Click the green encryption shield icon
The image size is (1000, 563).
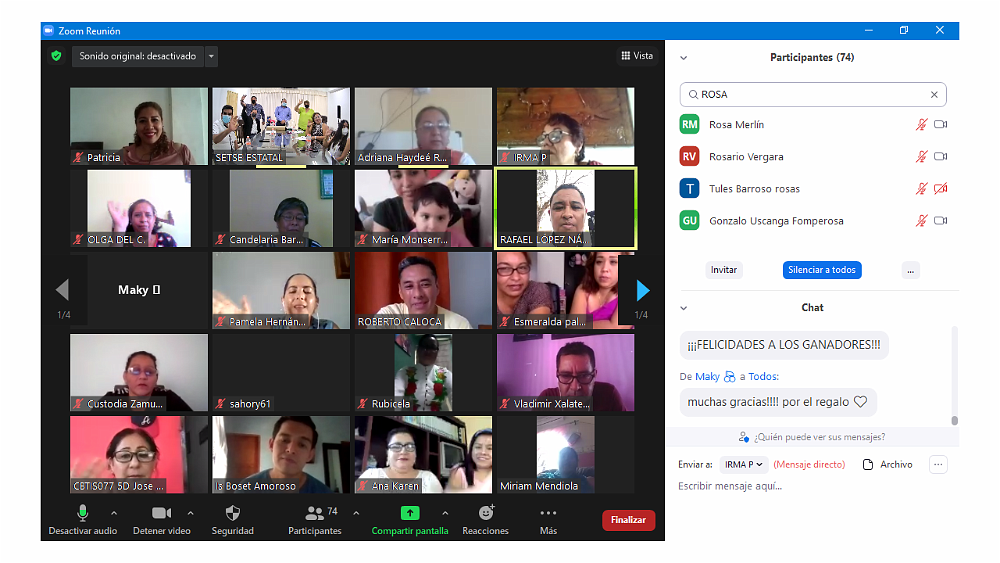point(57,56)
